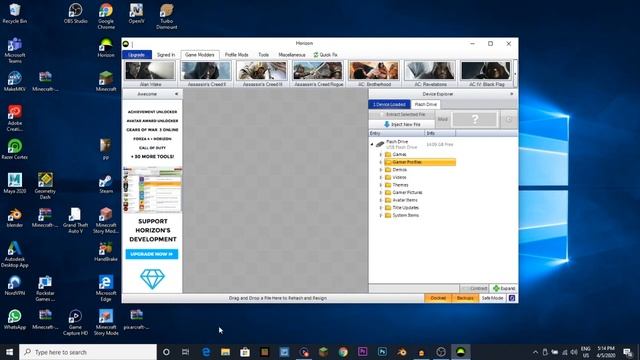Open the Assassin's Creed III modder thumbnail
This screenshot has height=360, width=640.
tap(262, 73)
